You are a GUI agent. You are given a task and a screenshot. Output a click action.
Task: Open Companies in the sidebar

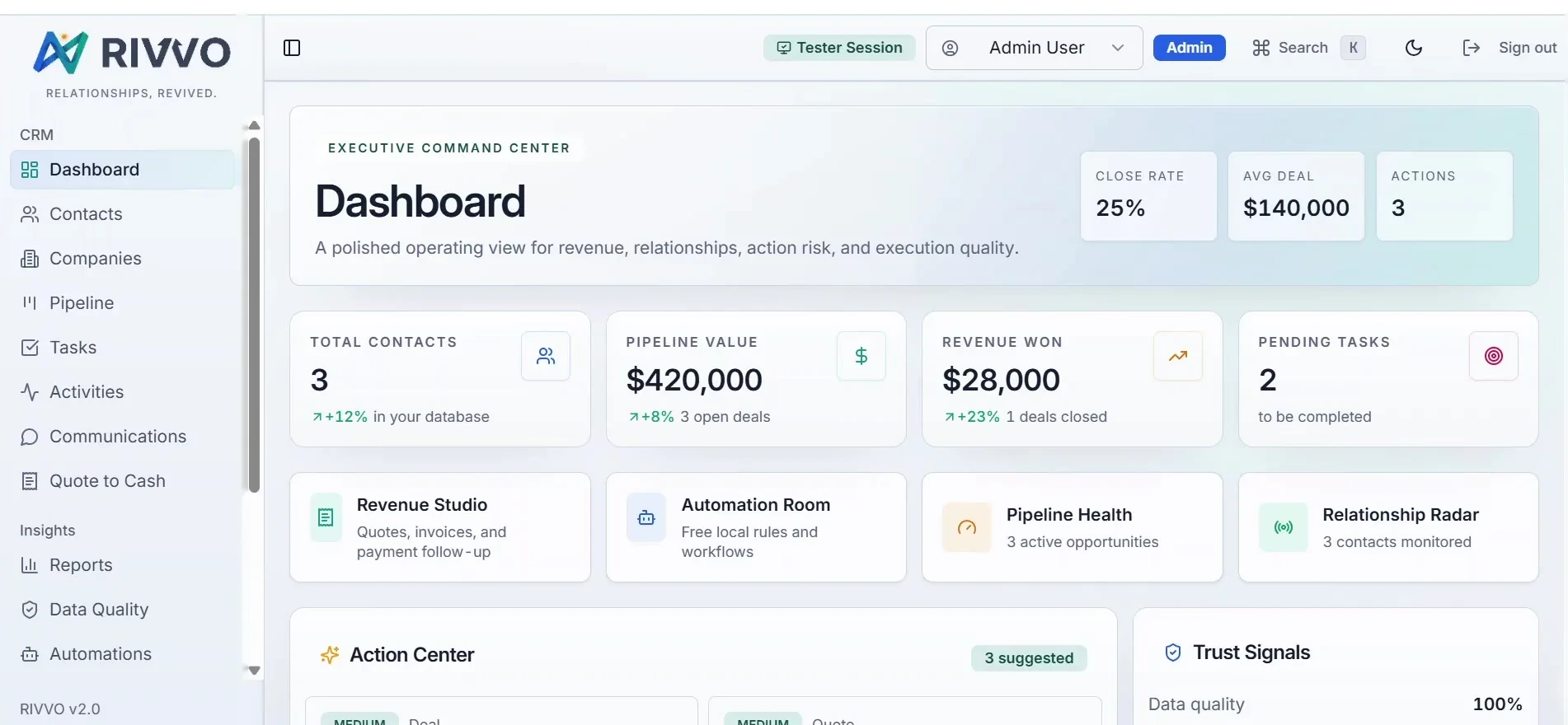click(122, 259)
